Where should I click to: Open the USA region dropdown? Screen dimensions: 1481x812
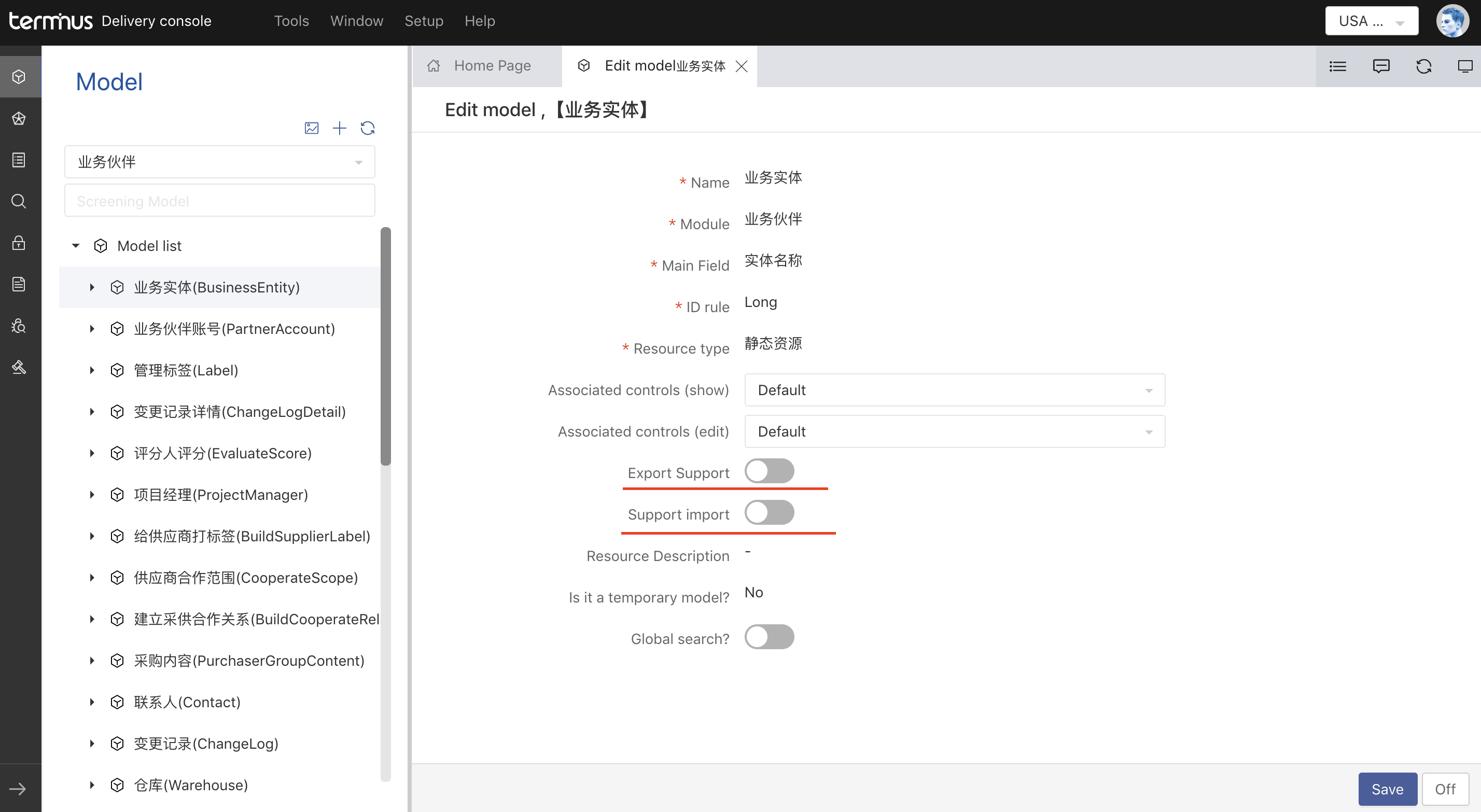pos(1372,21)
